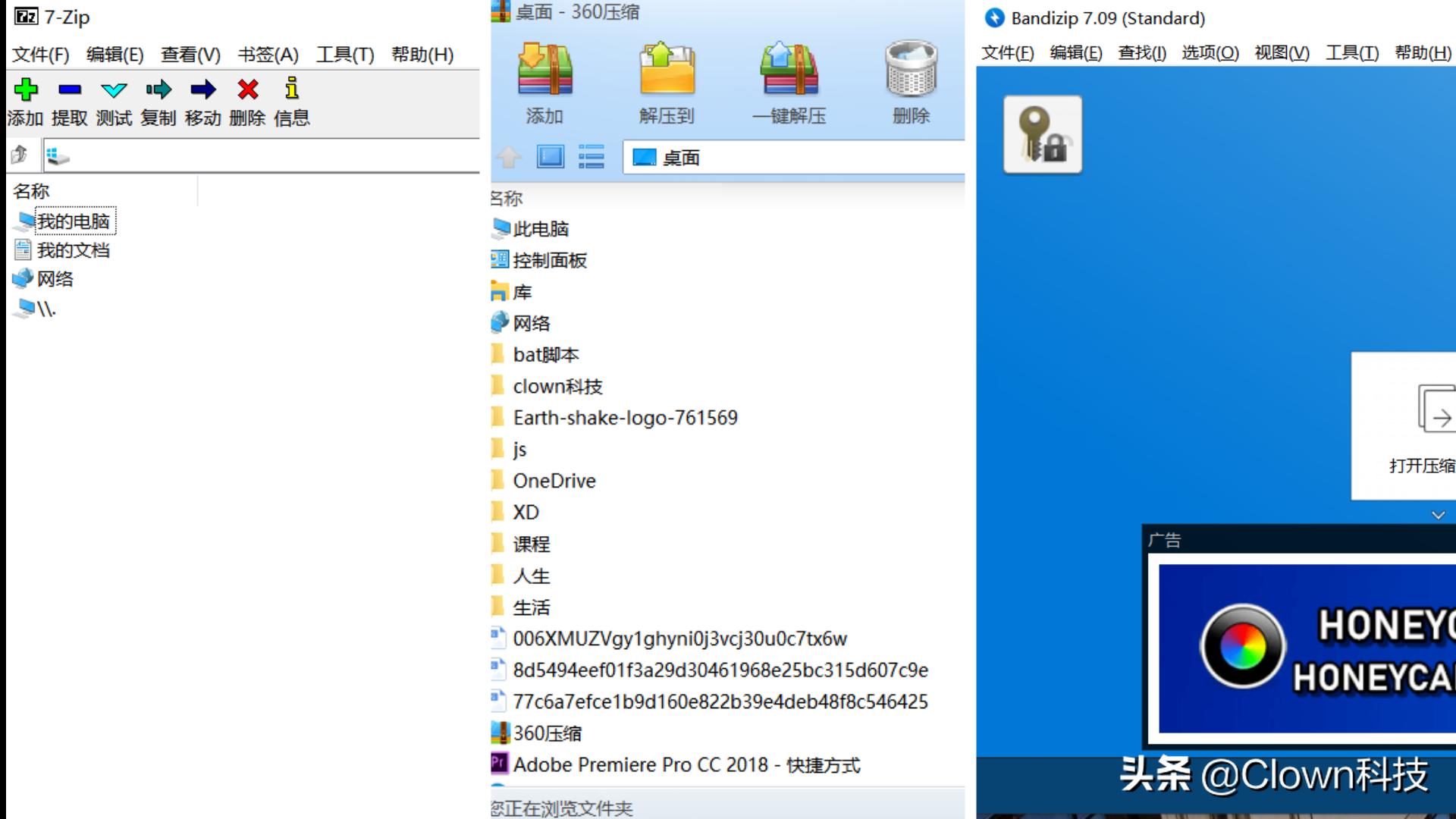Click the Extract minus icon in 7-Zip
Screen dimensions: 1456x819
coord(70,89)
